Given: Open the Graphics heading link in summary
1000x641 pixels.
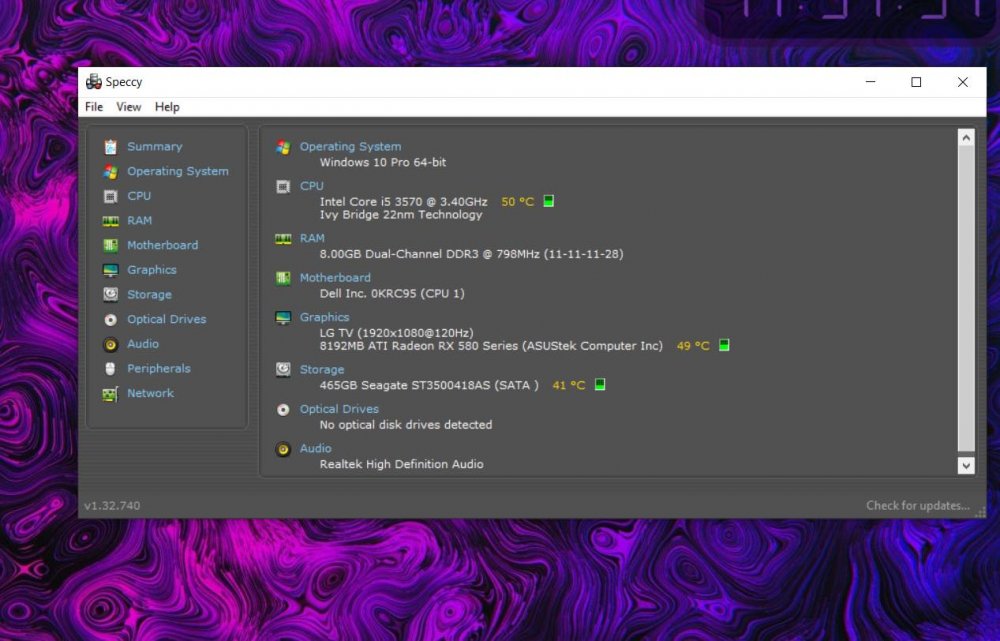Looking at the screenshot, I should [x=324, y=318].
